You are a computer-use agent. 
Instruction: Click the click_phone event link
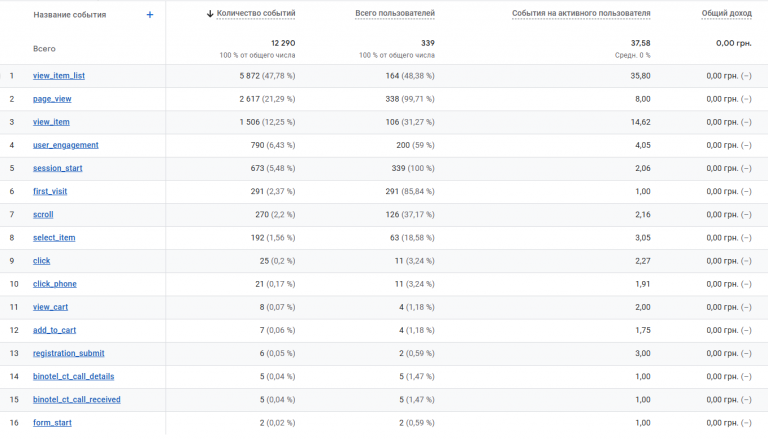(x=55, y=284)
